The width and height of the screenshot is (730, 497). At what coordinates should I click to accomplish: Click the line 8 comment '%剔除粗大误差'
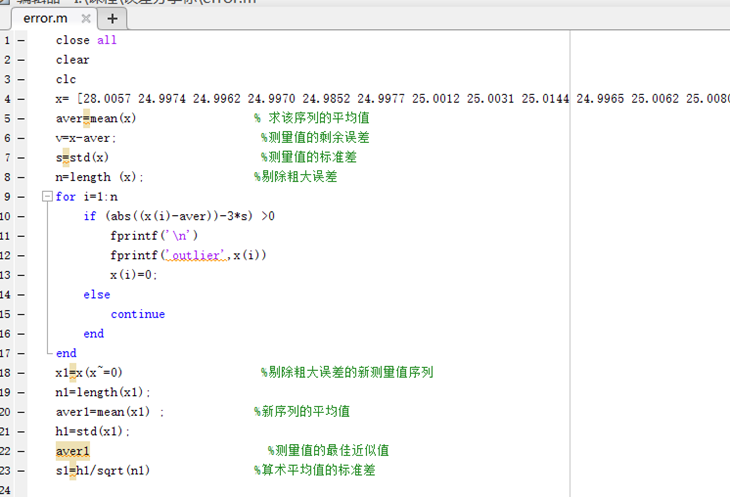pyautogui.click(x=295, y=176)
